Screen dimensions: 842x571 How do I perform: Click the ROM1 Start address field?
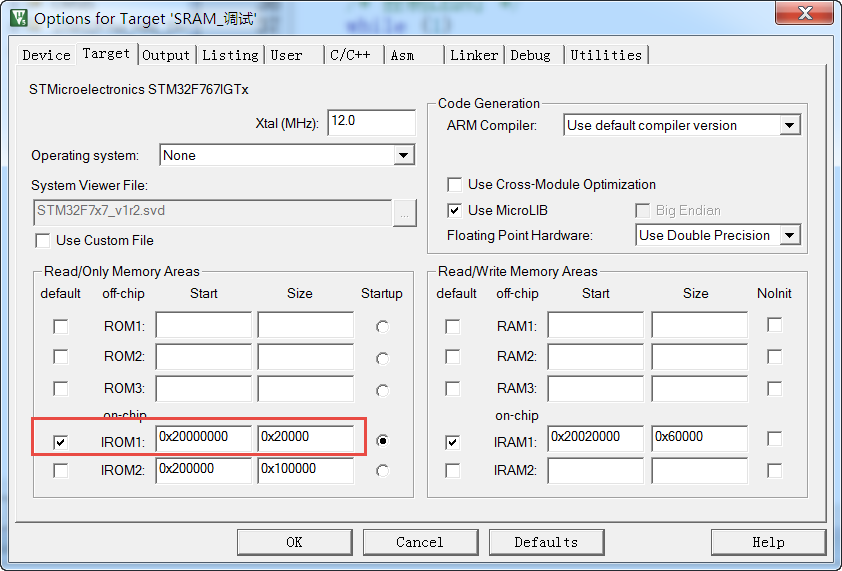click(x=204, y=325)
